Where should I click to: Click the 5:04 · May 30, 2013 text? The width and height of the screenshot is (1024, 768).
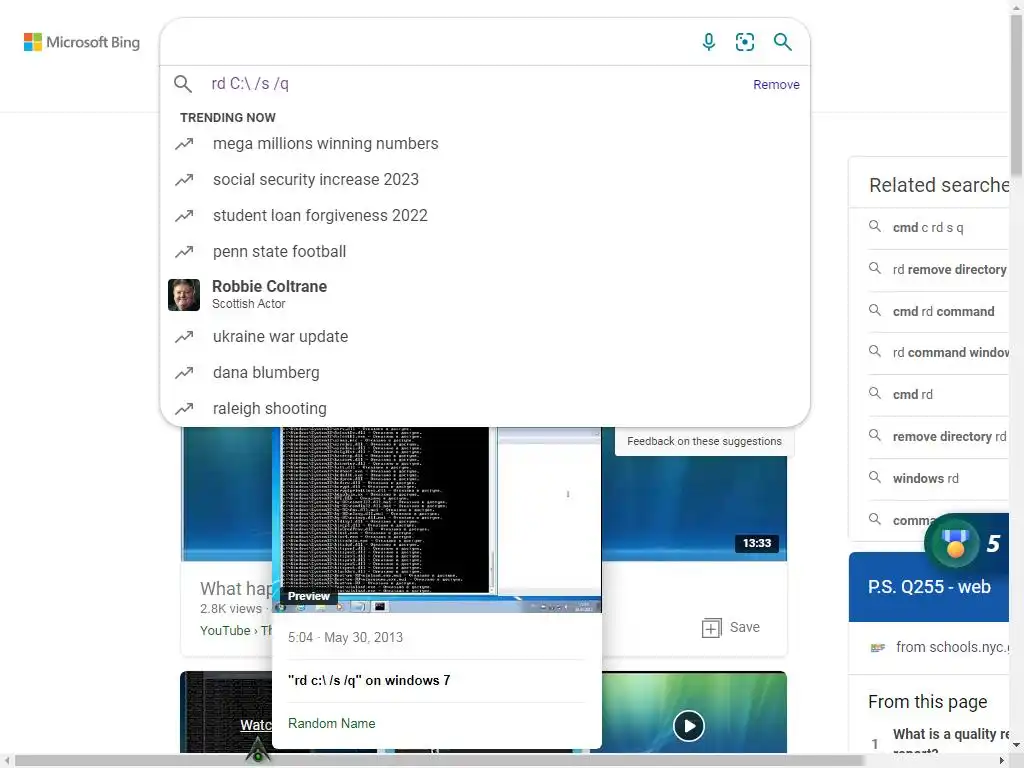(x=345, y=637)
